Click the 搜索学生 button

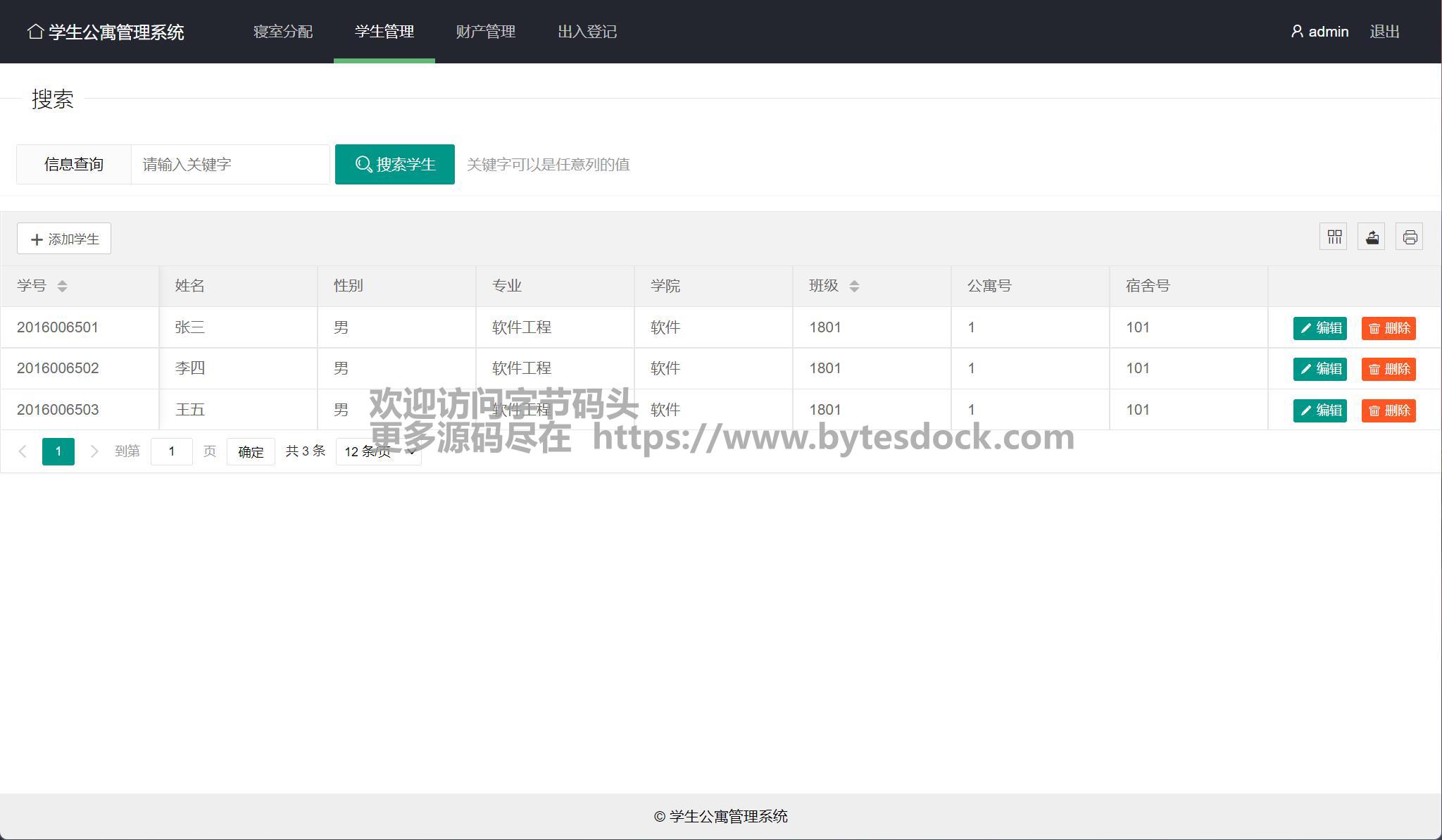394,165
